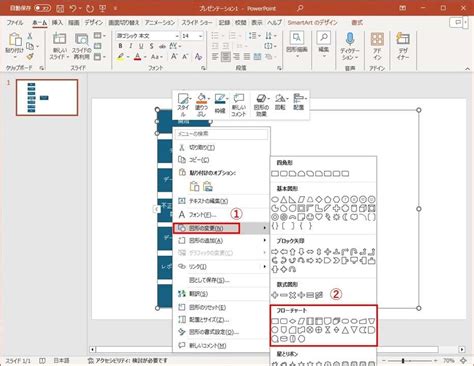Toggle the AutoSave (自動保存) switch
Viewport: 474px width, 366px height.
pos(43,8)
